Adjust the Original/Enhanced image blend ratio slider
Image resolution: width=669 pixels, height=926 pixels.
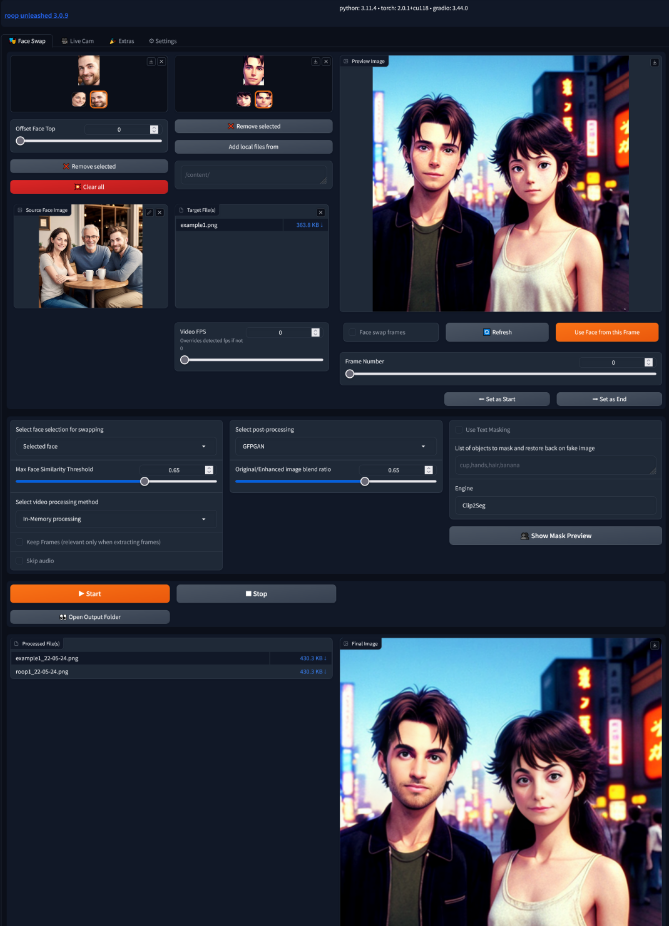365,481
